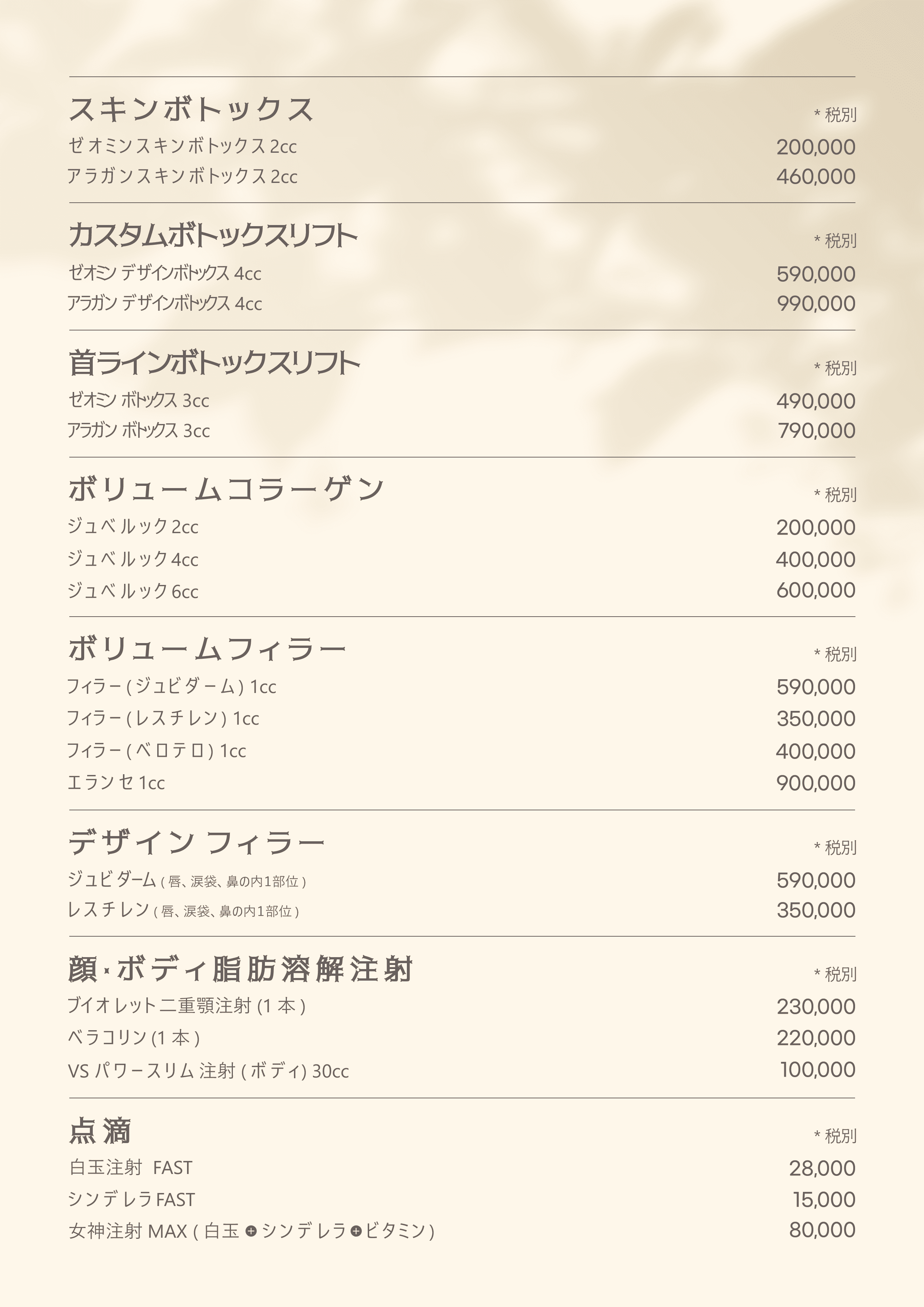Click the スキンボトックス section heading

pyautogui.click(x=191, y=109)
